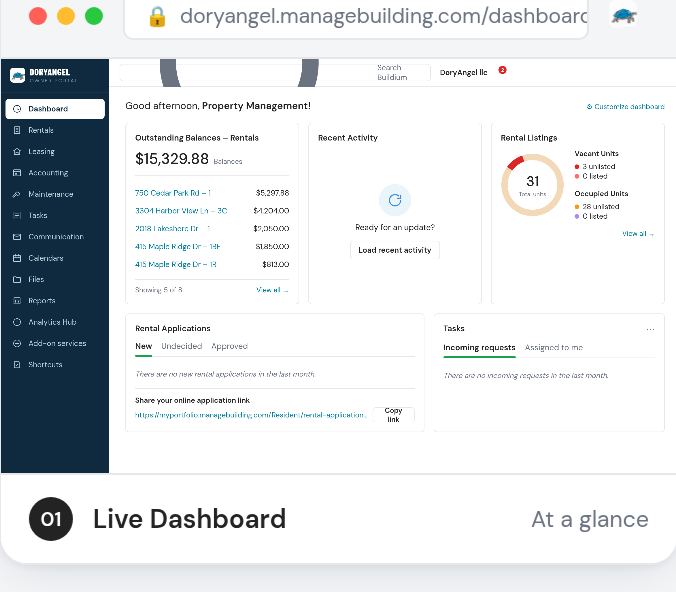Open the Analytics Hub menu item
The width and height of the screenshot is (676, 592).
coord(55,322)
